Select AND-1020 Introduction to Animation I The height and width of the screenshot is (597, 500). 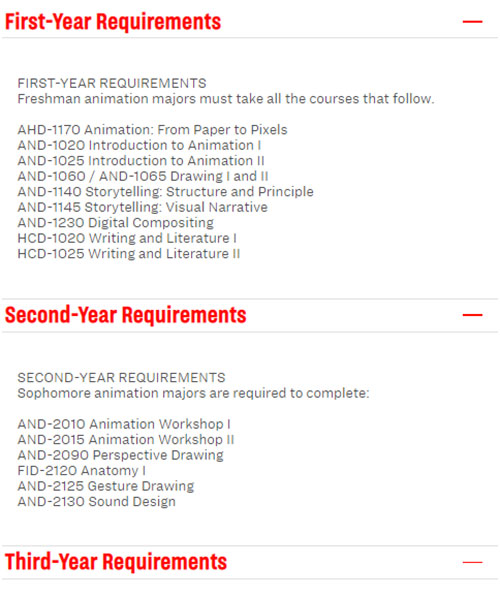(139, 145)
